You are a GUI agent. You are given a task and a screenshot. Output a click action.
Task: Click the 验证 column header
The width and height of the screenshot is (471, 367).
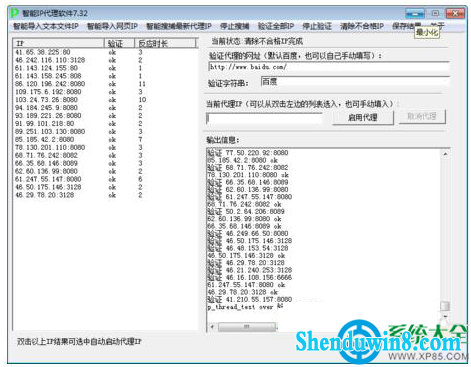click(119, 43)
